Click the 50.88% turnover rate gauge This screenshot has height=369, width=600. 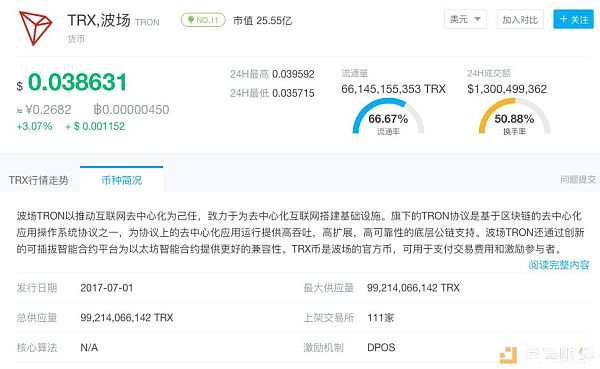click(x=514, y=117)
